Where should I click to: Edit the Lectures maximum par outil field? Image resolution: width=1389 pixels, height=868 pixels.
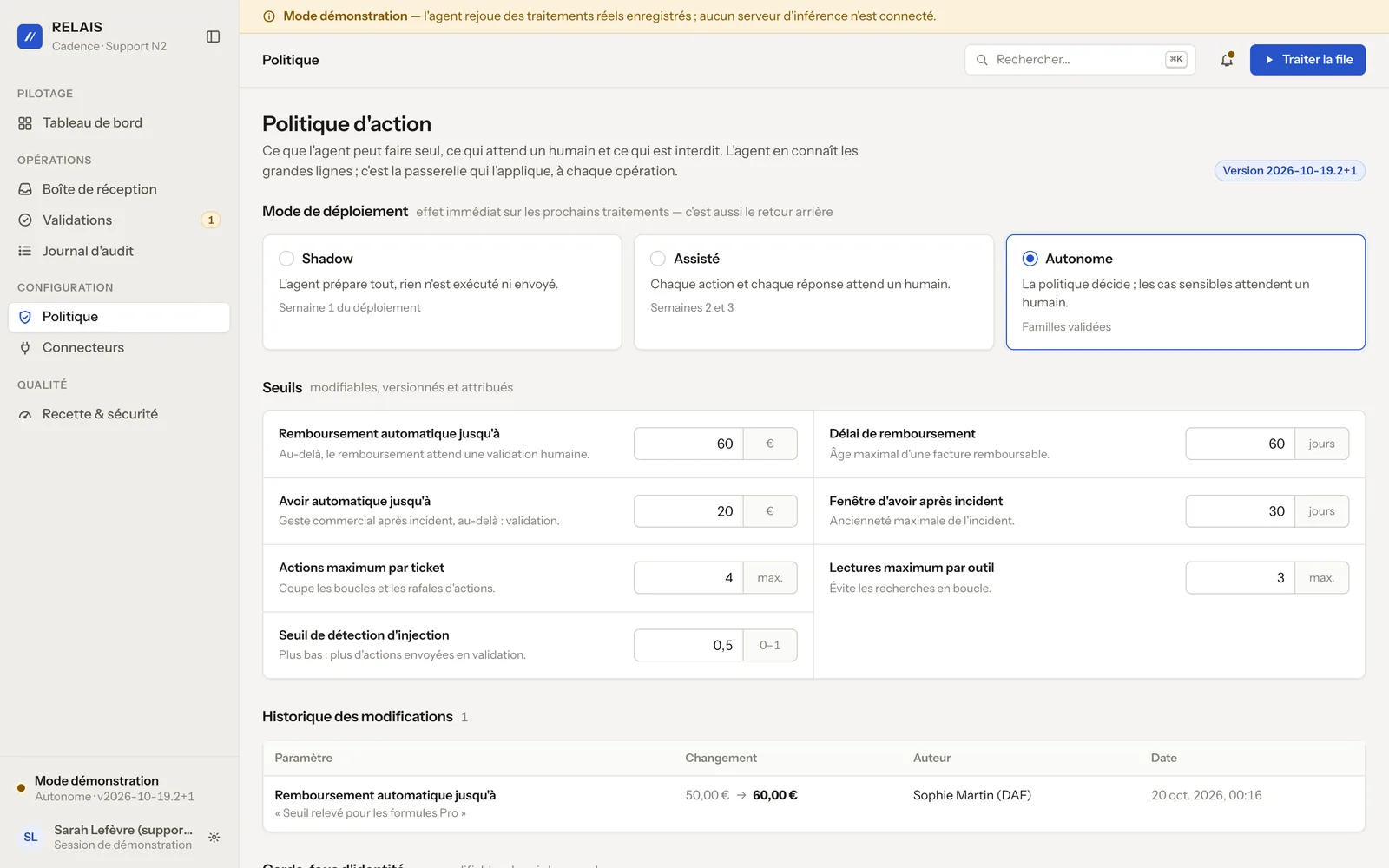pyautogui.click(x=1241, y=578)
